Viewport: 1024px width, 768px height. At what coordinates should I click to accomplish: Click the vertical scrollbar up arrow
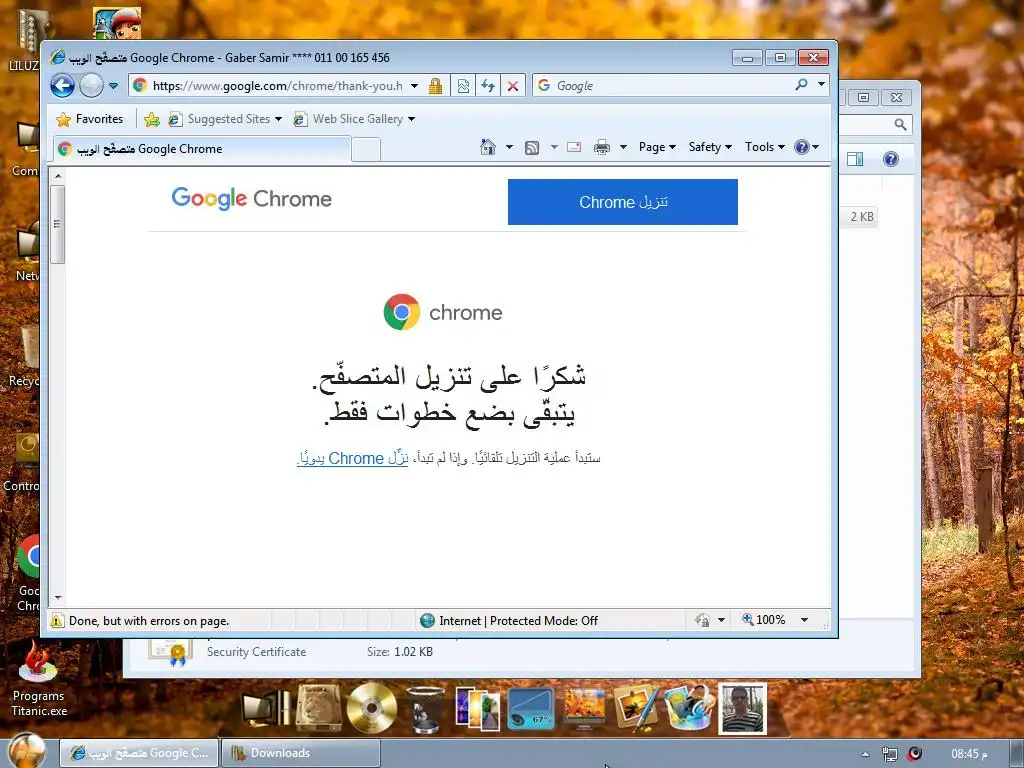[x=58, y=176]
